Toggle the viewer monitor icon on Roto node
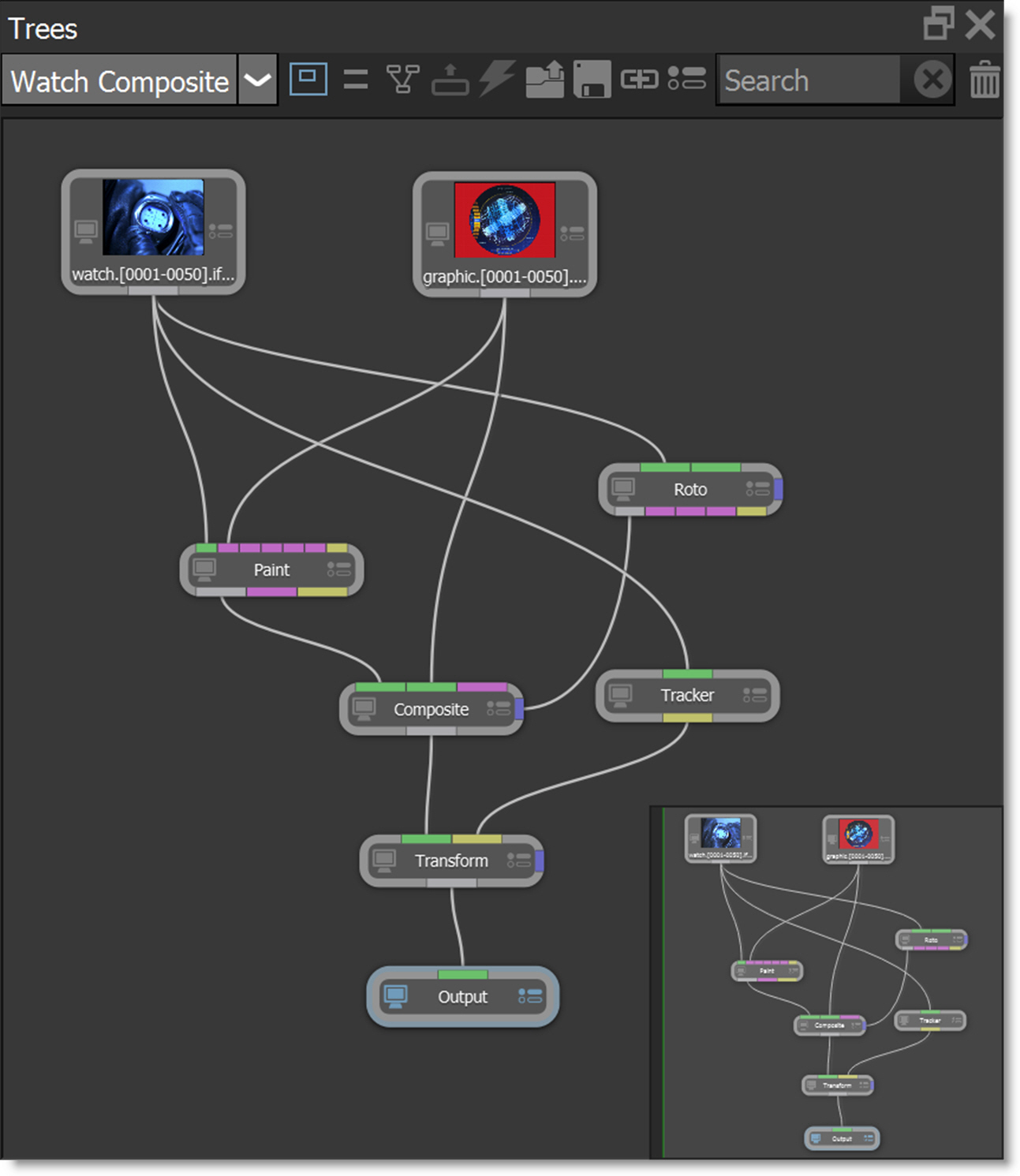1020x1176 pixels. (x=623, y=489)
